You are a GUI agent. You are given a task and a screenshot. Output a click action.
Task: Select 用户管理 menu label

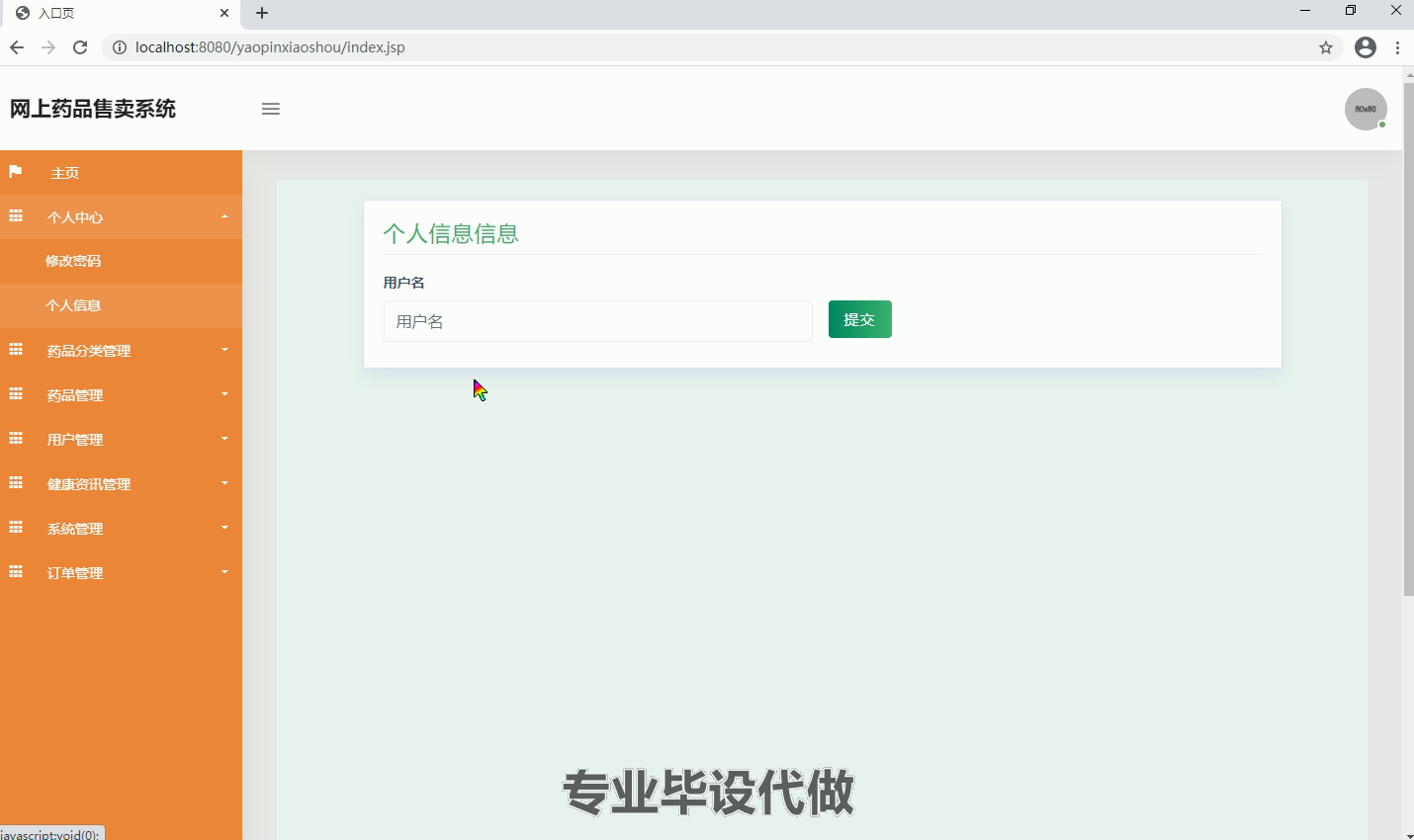pos(75,440)
